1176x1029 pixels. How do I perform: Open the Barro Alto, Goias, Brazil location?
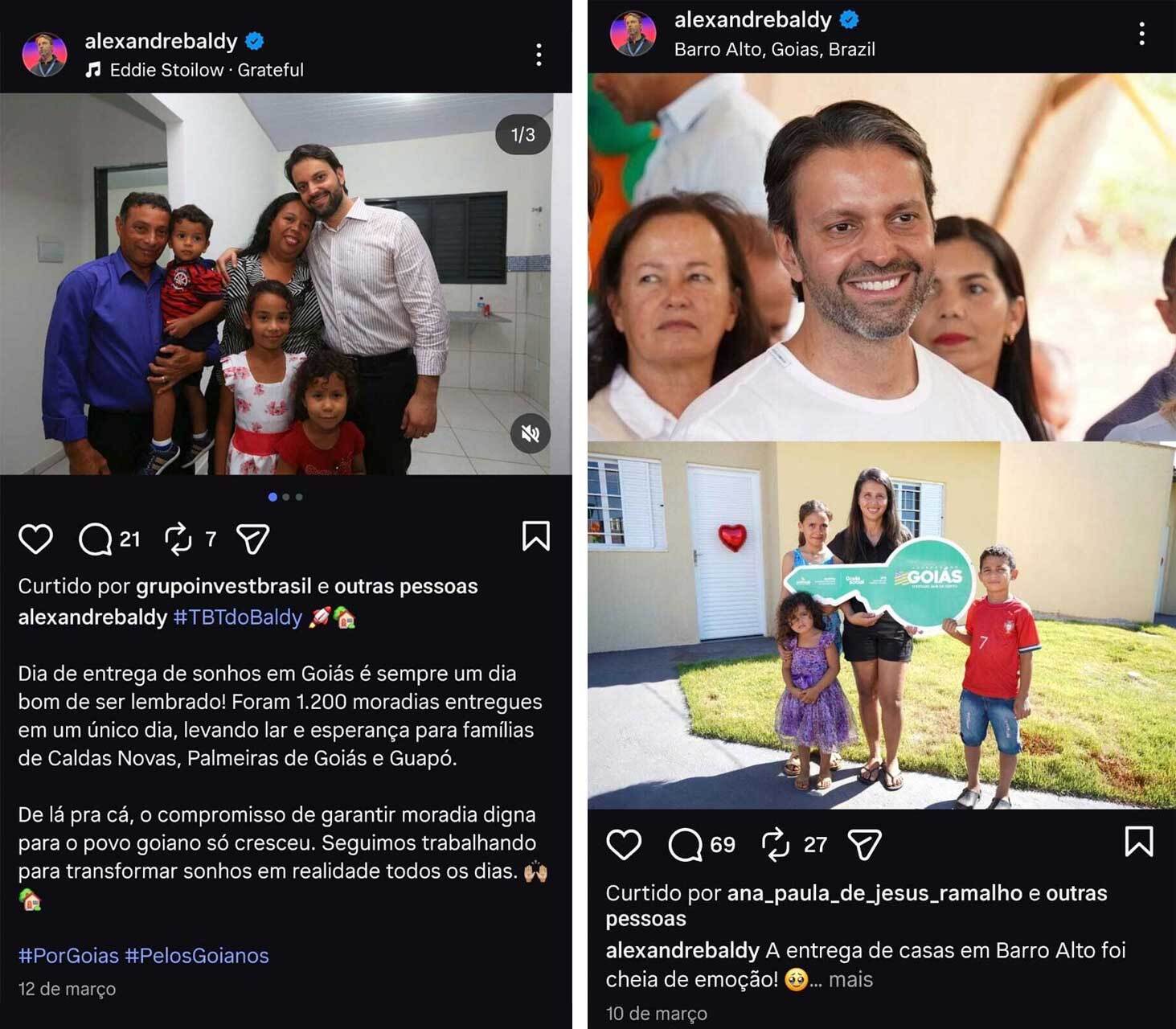pyautogui.click(x=774, y=49)
